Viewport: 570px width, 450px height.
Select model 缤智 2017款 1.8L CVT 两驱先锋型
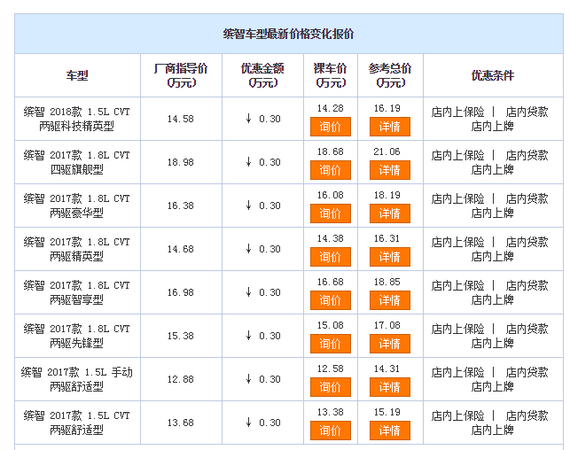click(x=77, y=336)
